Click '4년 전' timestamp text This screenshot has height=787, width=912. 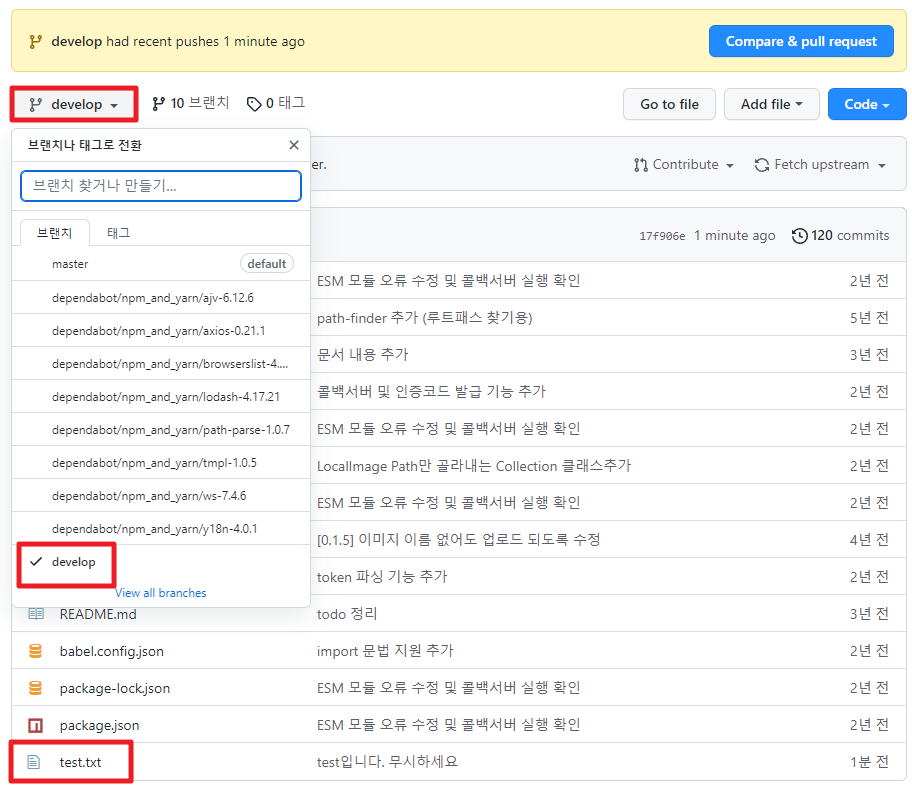click(869, 540)
